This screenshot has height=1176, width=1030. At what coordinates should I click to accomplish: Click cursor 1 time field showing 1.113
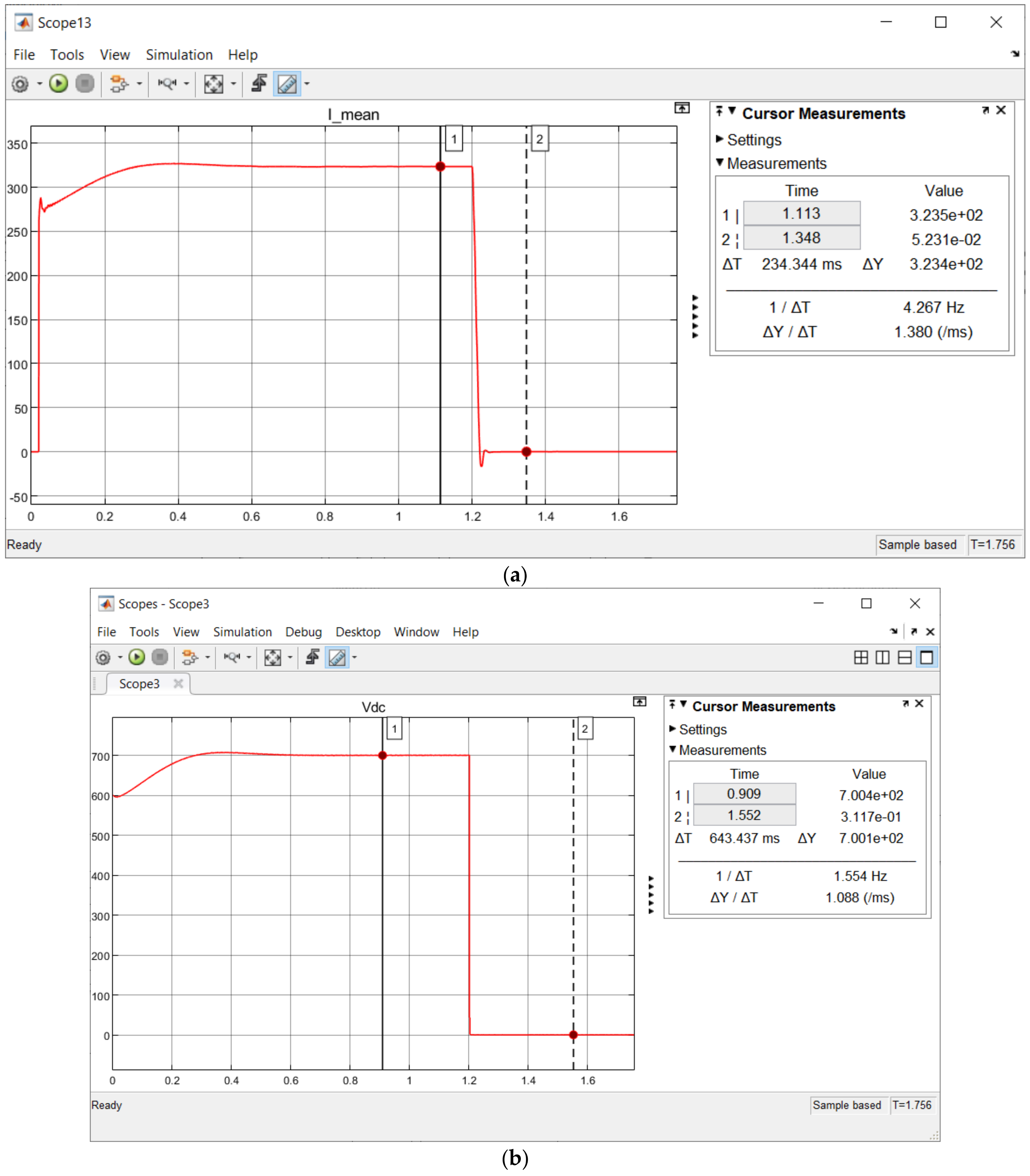[801, 214]
